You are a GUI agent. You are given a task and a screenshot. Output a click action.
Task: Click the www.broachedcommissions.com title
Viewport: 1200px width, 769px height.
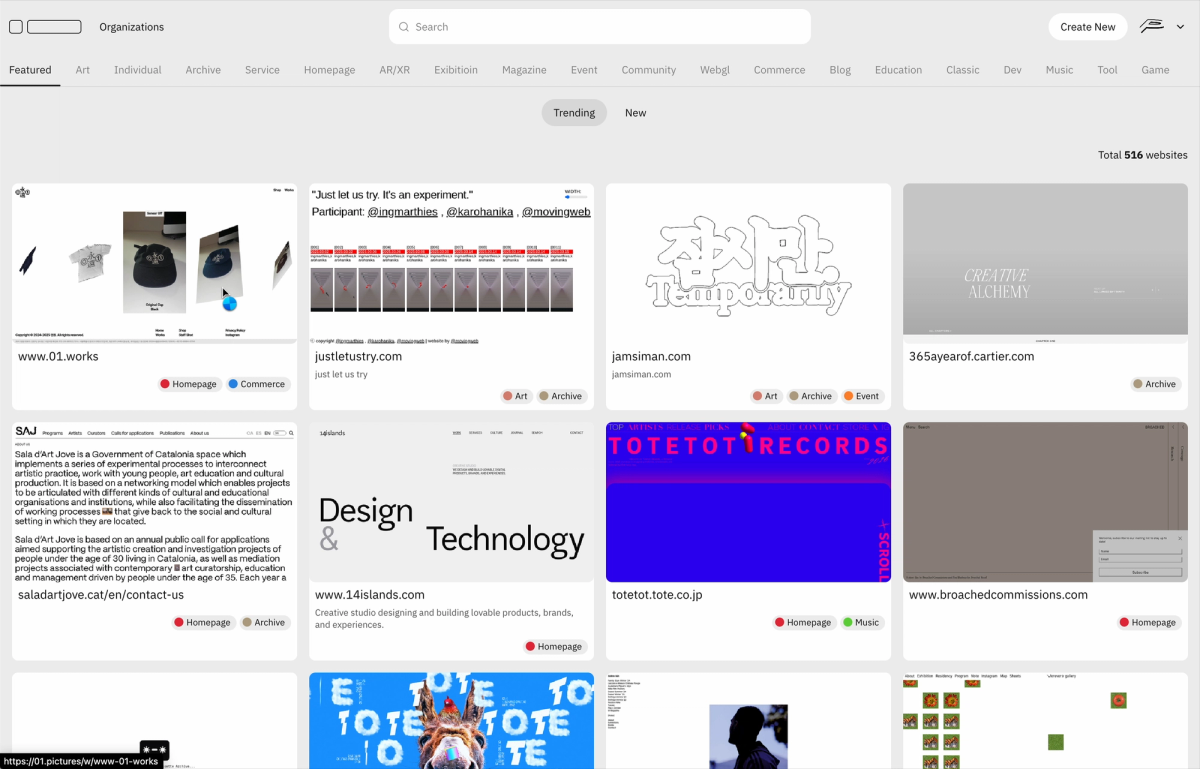click(x=998, y=595)
